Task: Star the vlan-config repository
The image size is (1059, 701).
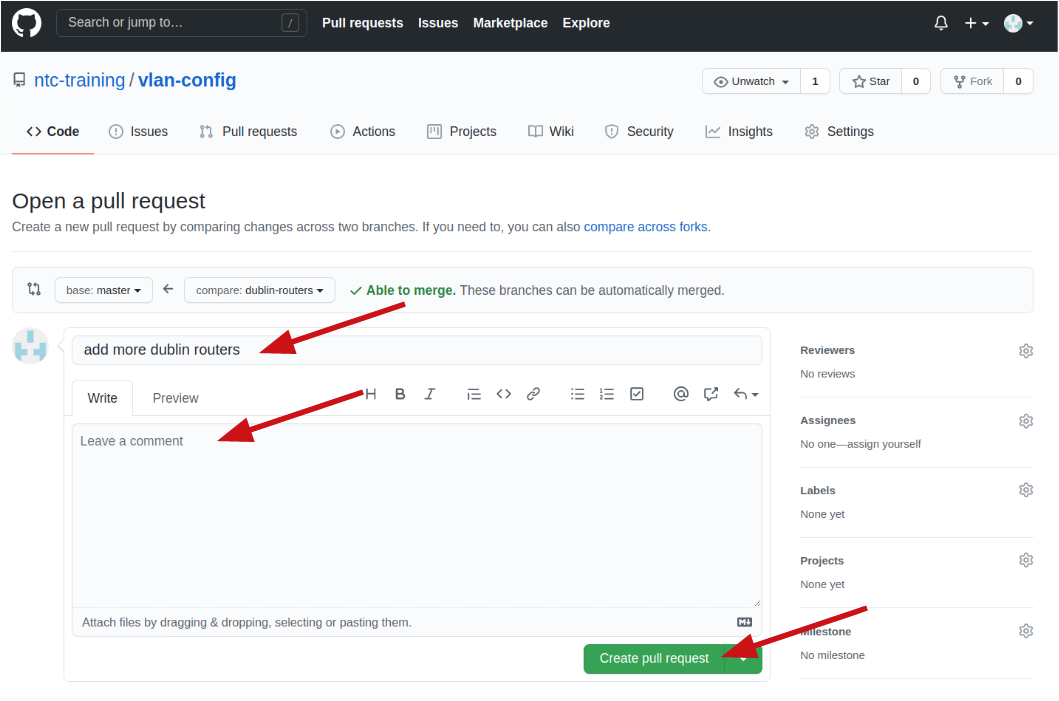Action: coord(871,82)
